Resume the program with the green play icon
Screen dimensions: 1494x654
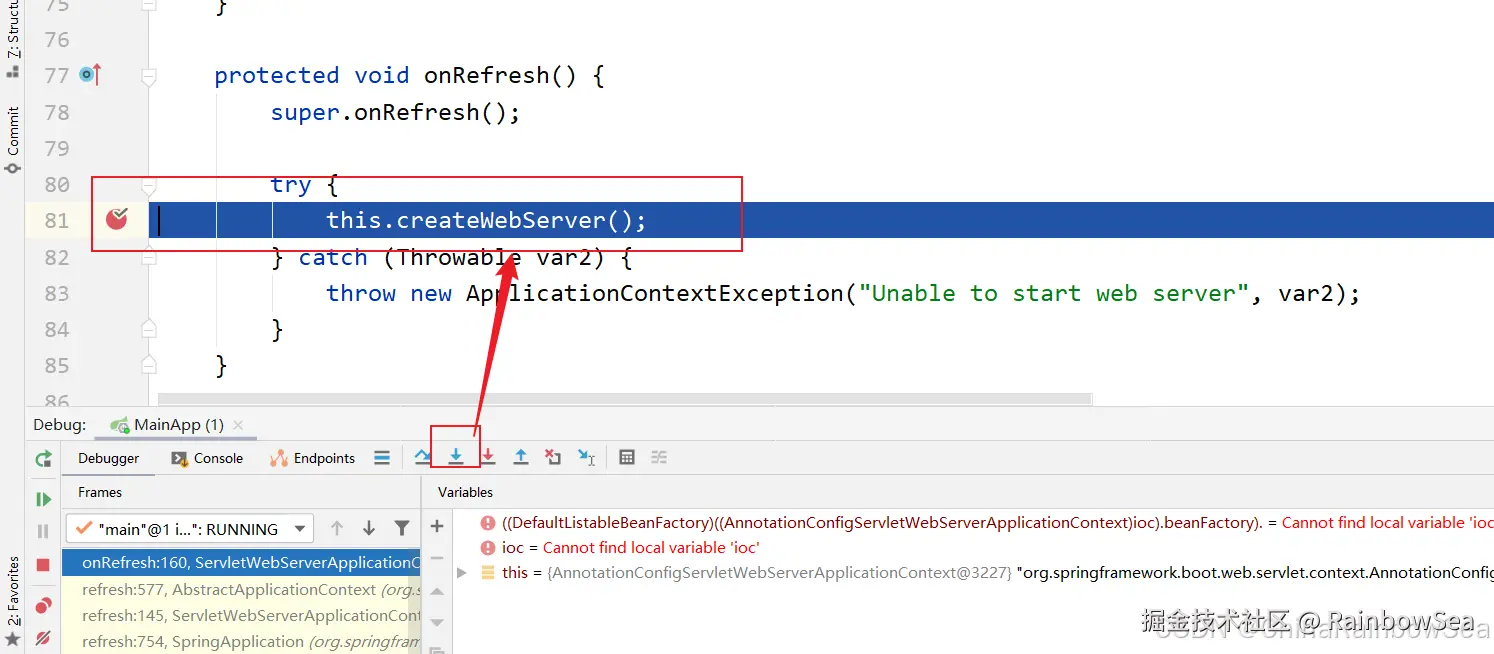pos(43,499)
